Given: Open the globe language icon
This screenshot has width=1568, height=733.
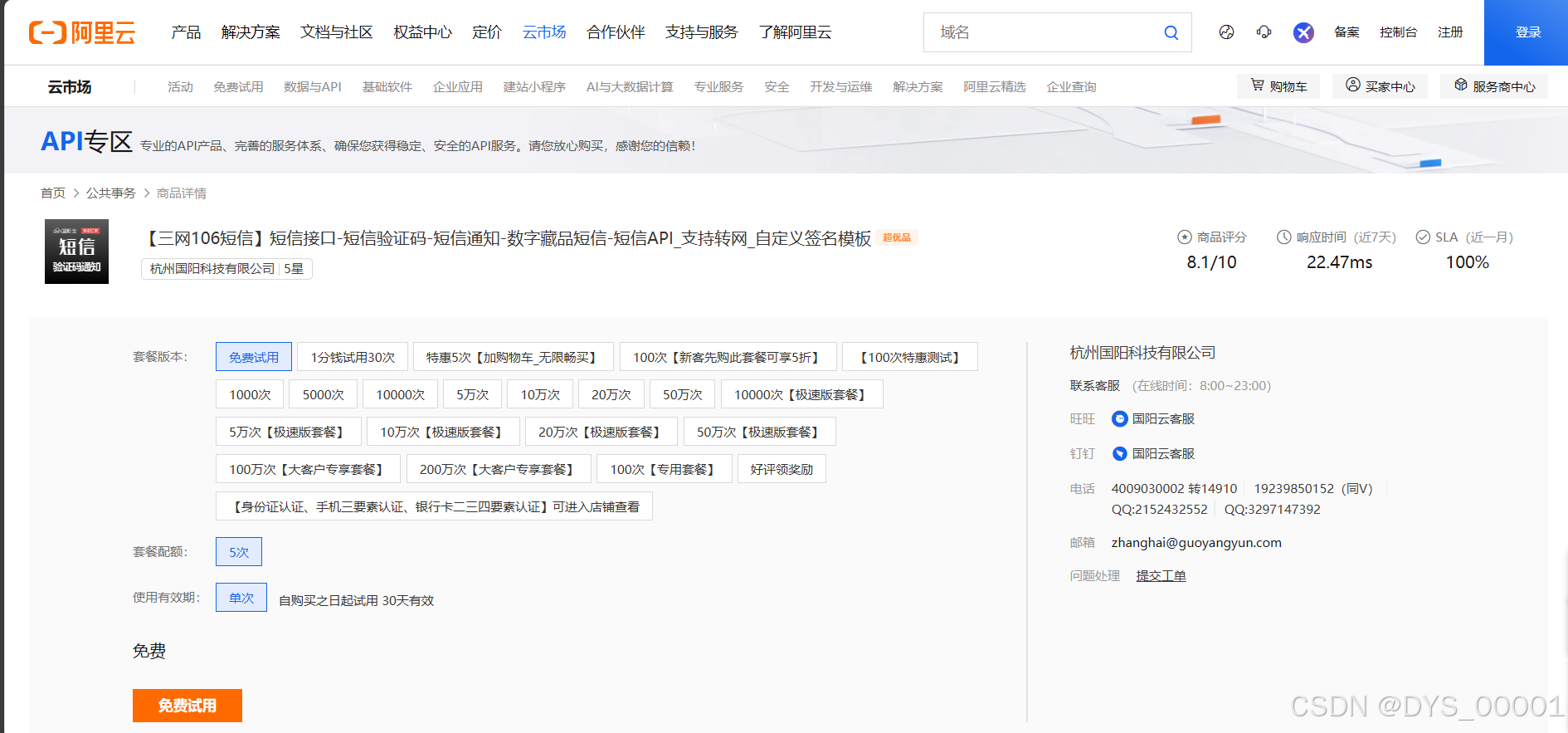Looking at the screenshot, I should tap(1226, 32).
